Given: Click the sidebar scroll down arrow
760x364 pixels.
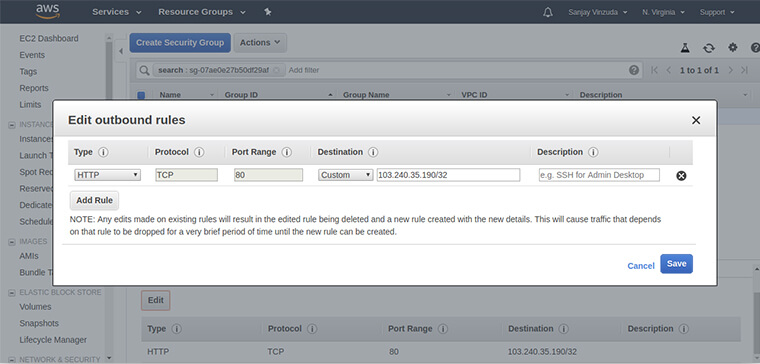Looking at the screenshot, I should click(x=109, y=358).
